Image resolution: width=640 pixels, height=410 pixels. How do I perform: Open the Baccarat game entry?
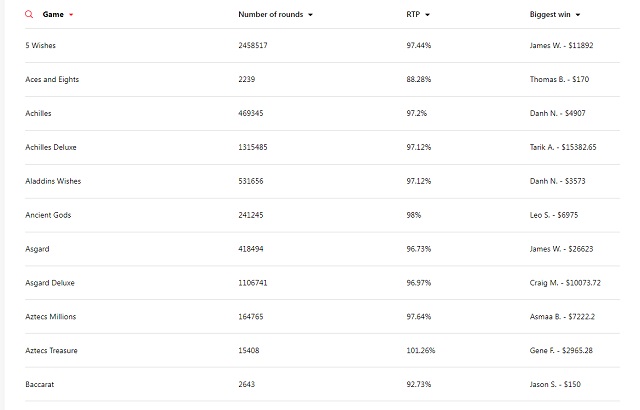tap(40, 384)
